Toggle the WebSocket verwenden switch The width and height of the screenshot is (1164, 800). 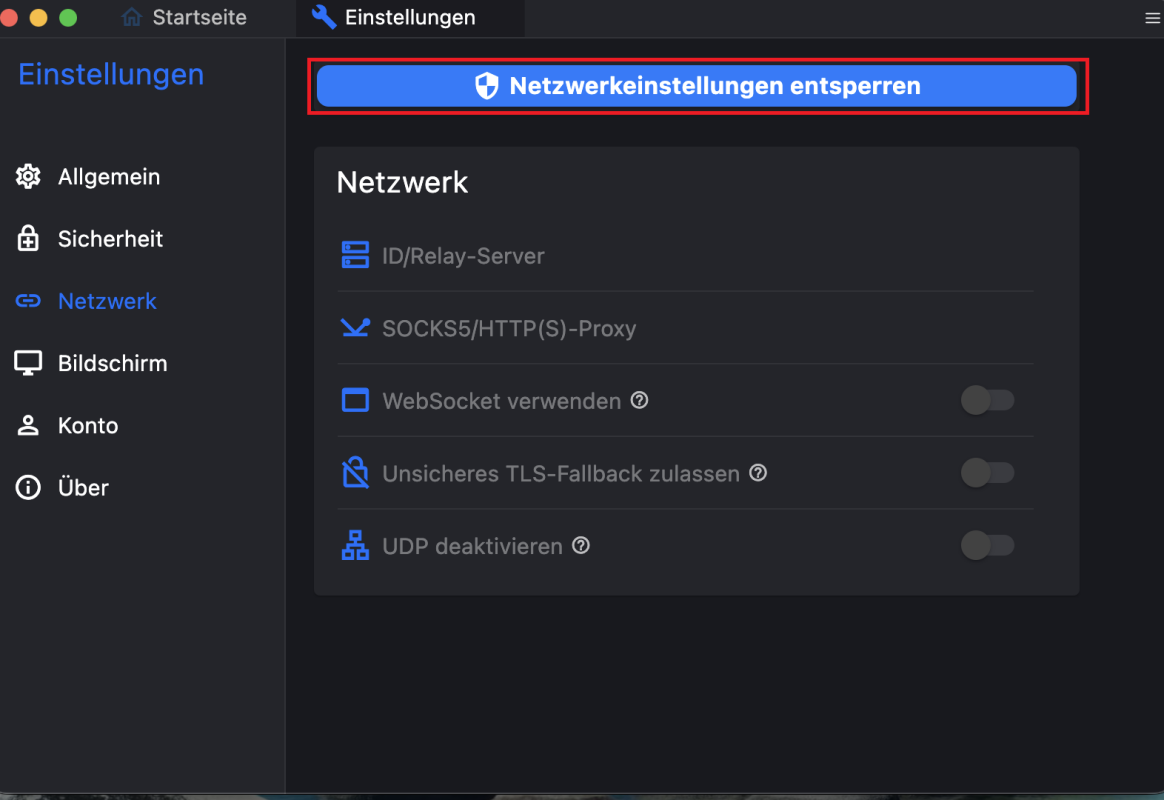(987, 401)
